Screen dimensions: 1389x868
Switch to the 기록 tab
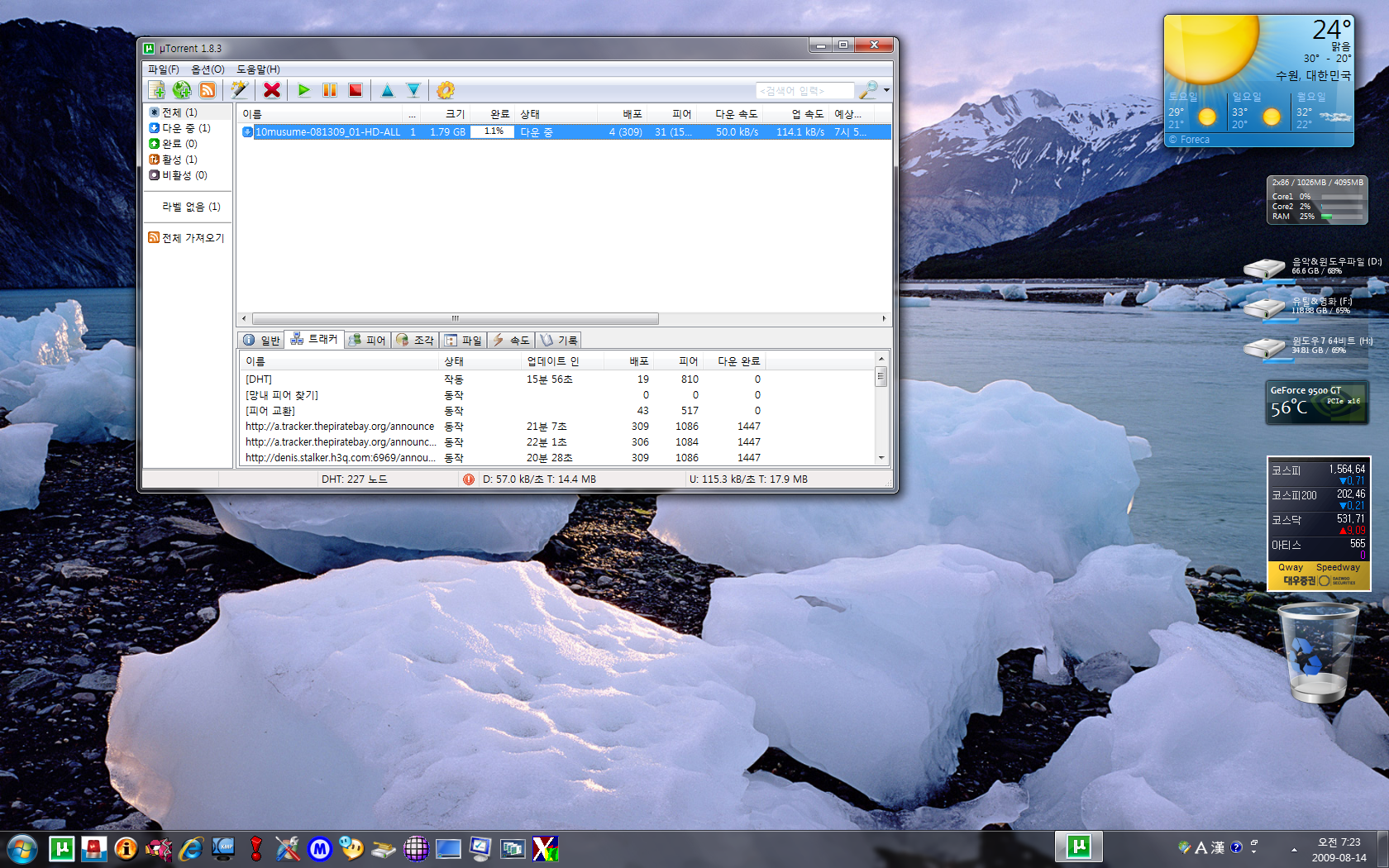(559, 340)
